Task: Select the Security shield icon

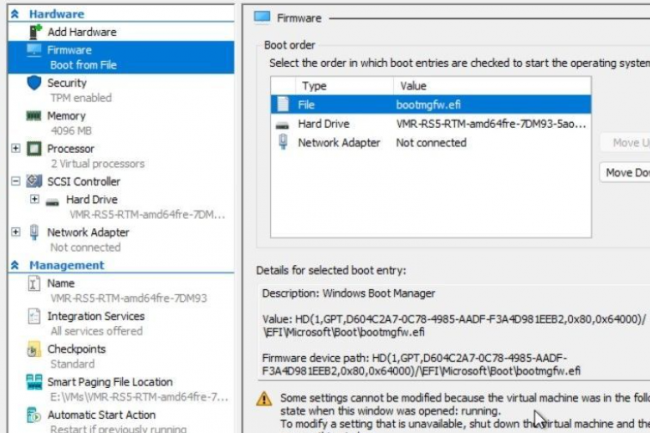Action: point(34,84)
